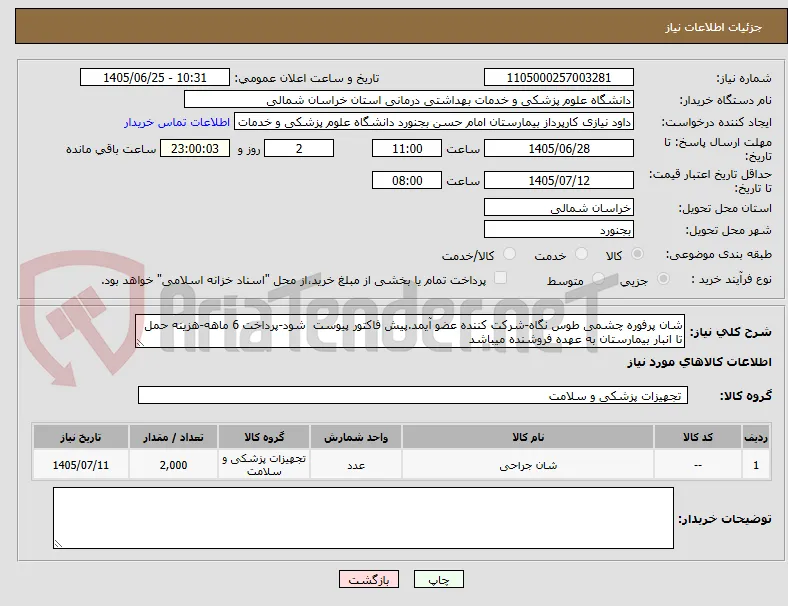Viewport: 788px width, 606px height.
Task: Click the price validity date 1405/07/12
Action: tap(558, 180)
